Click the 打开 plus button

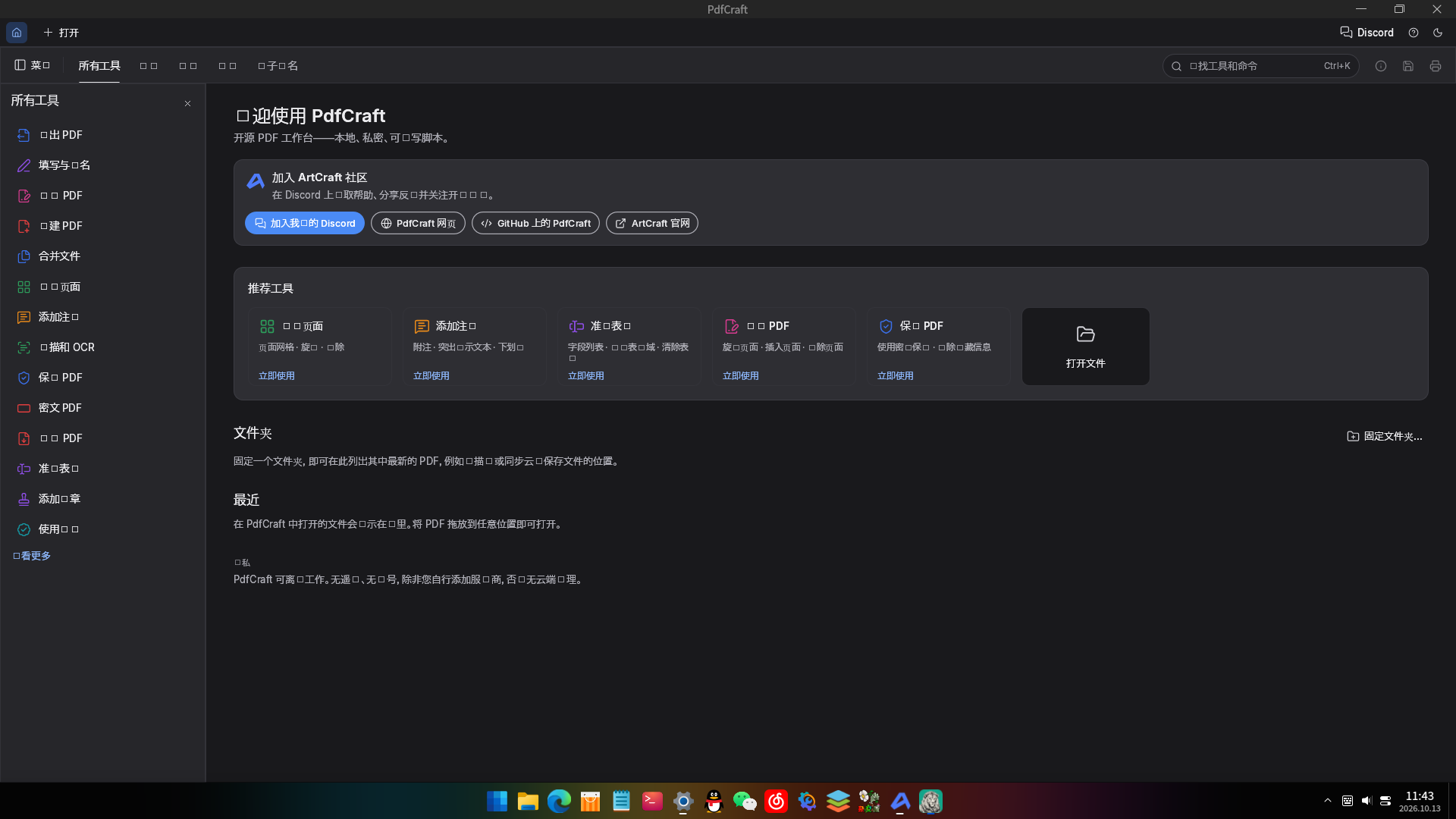61,33
